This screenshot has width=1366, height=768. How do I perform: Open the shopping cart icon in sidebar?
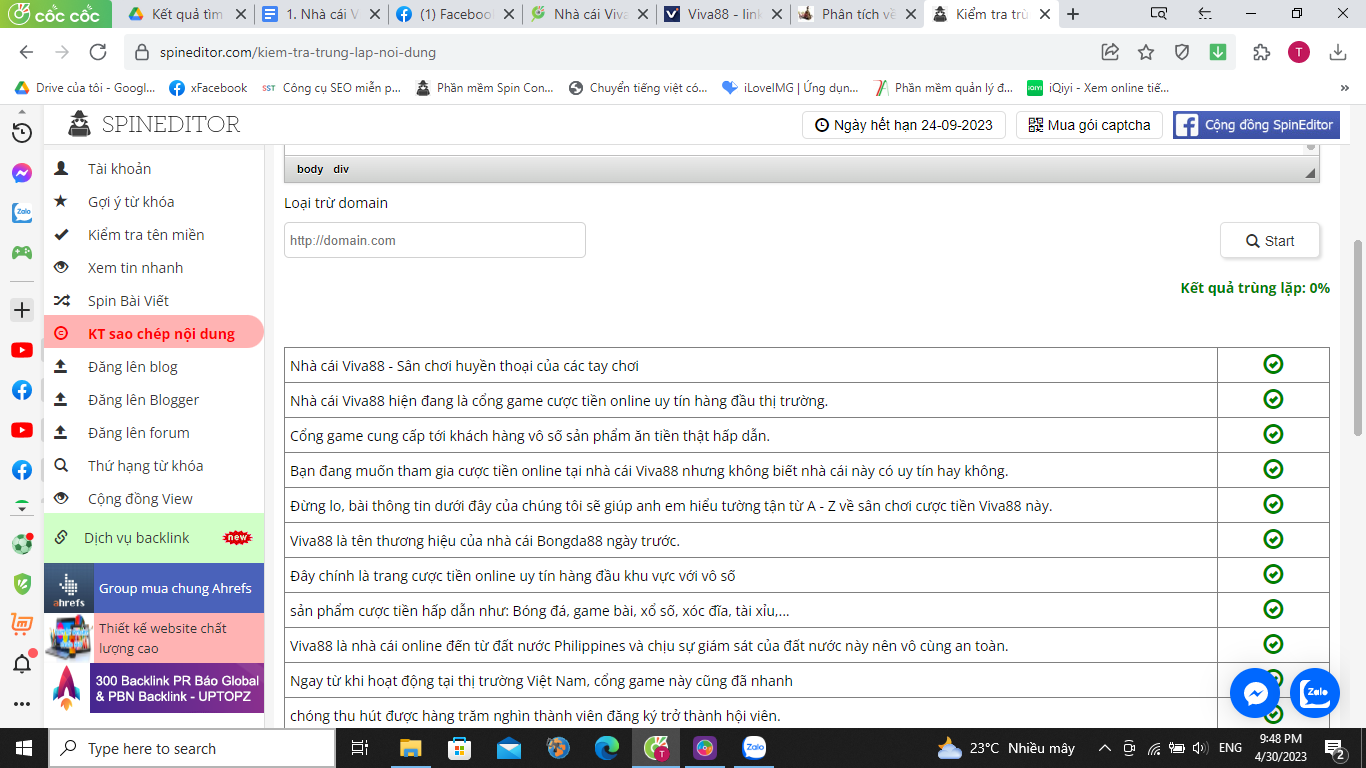(x=21, y=623)
